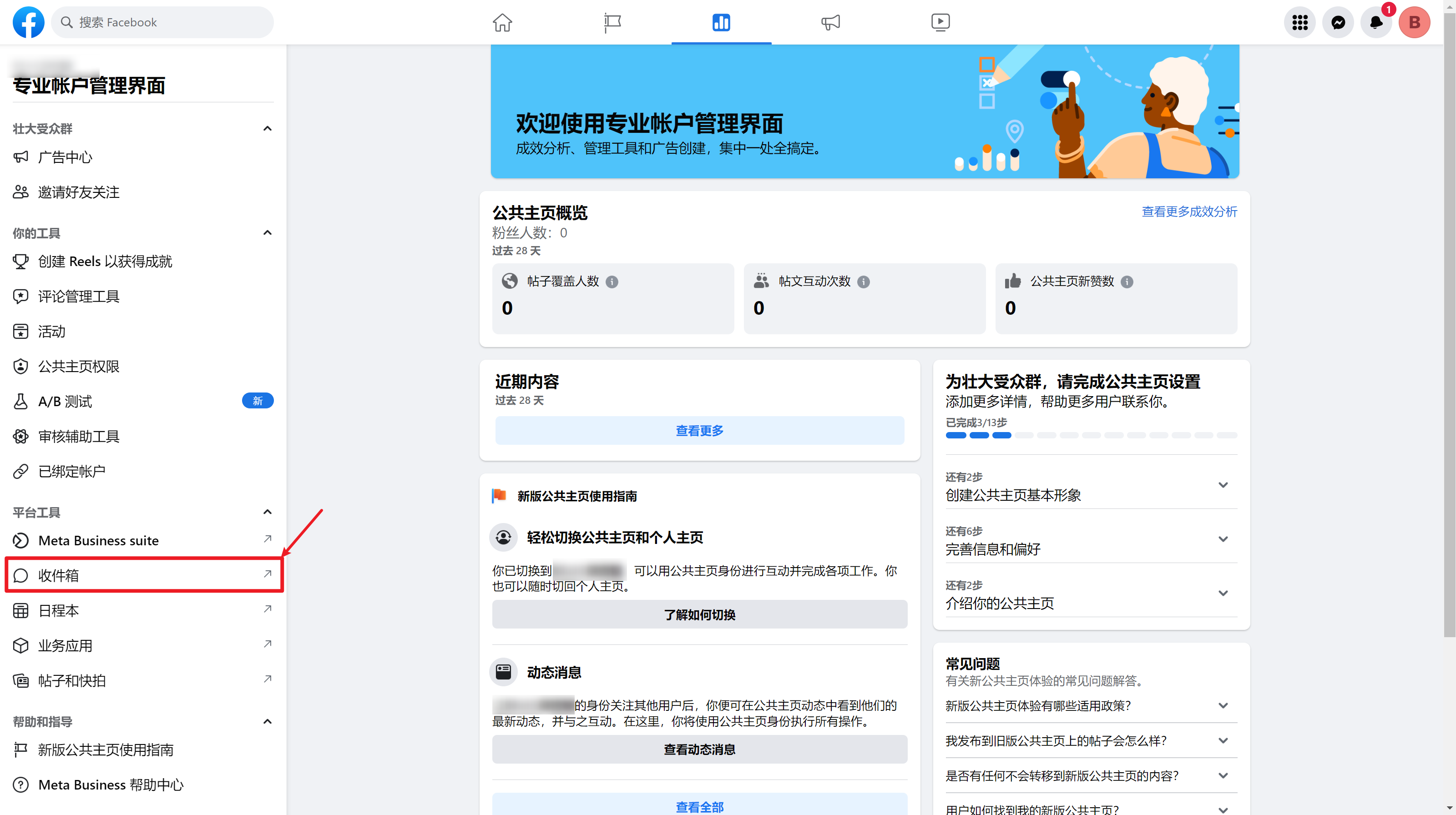Open the nine-dot menu grid icon
Screen dimensions: 1456x815
tap(1299, 22)
